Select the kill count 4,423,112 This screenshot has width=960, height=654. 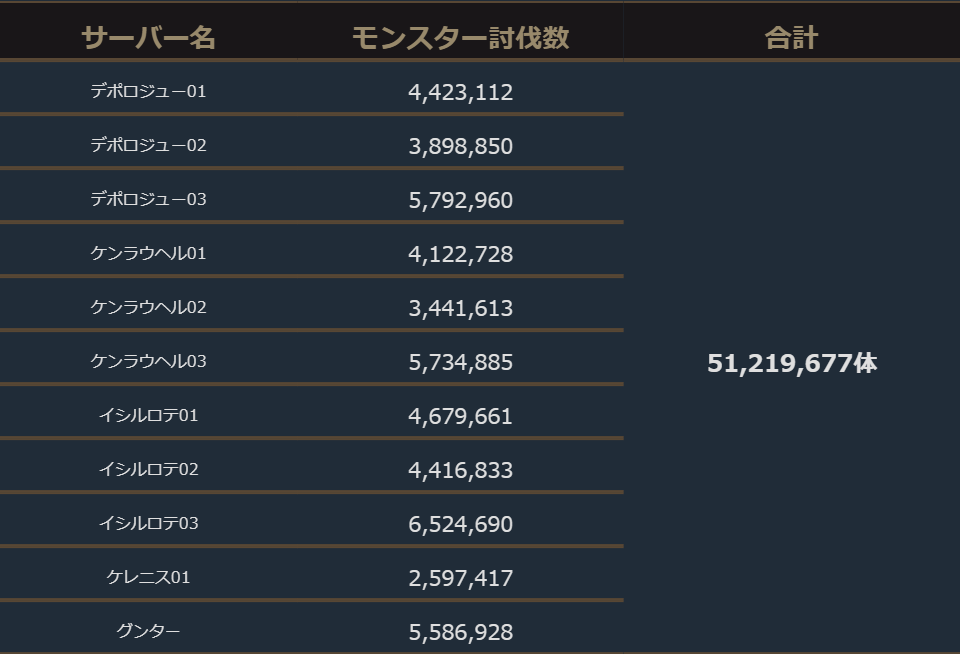point(460,93)
